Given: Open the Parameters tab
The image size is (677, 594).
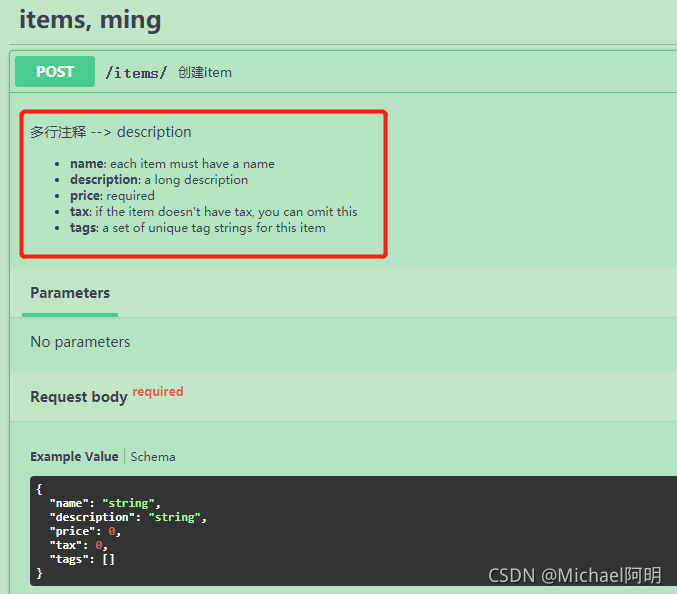Looking at the screenshot, I should coord(70,293).
